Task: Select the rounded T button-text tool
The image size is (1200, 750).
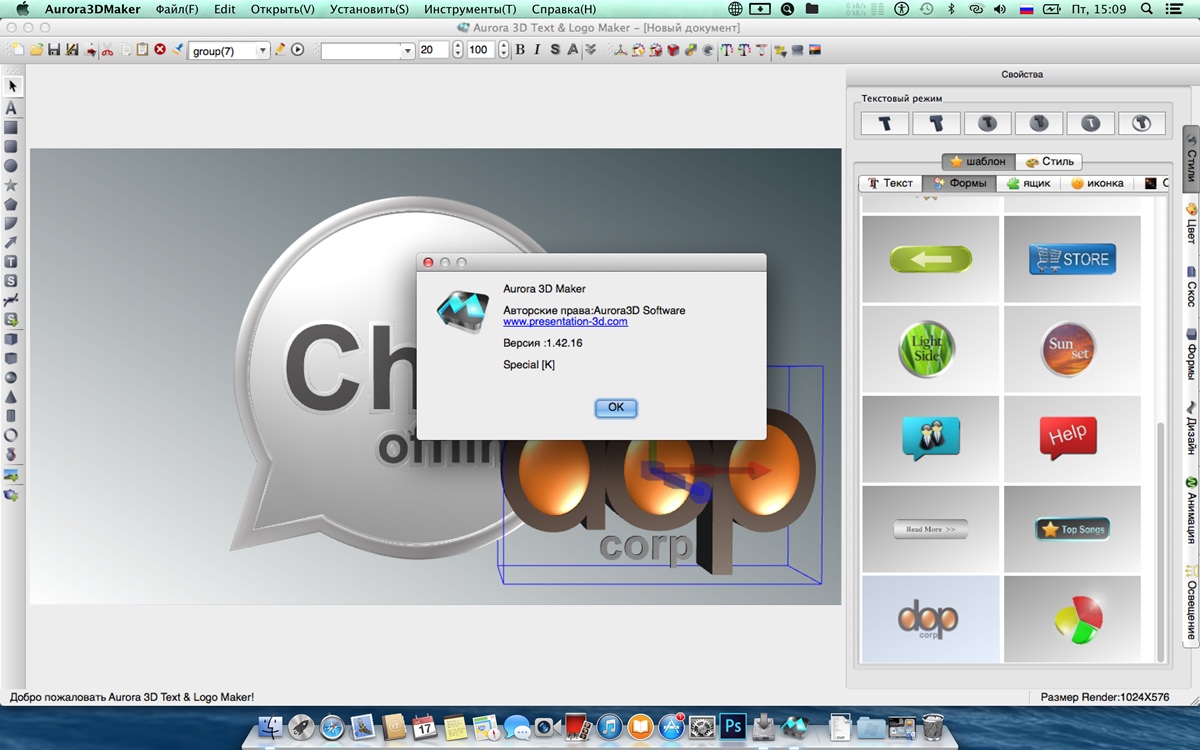Action: (x=12, y=262)
